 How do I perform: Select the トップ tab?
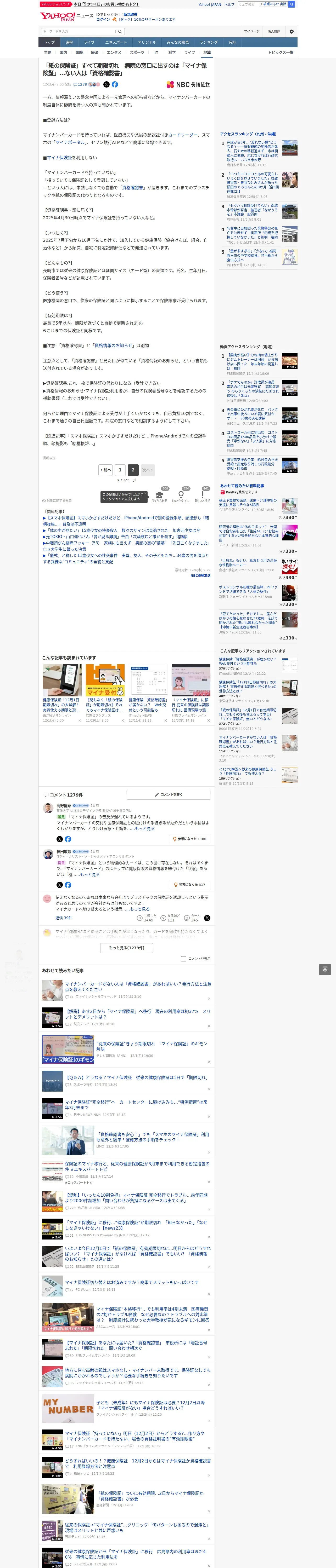pos(49,43)
